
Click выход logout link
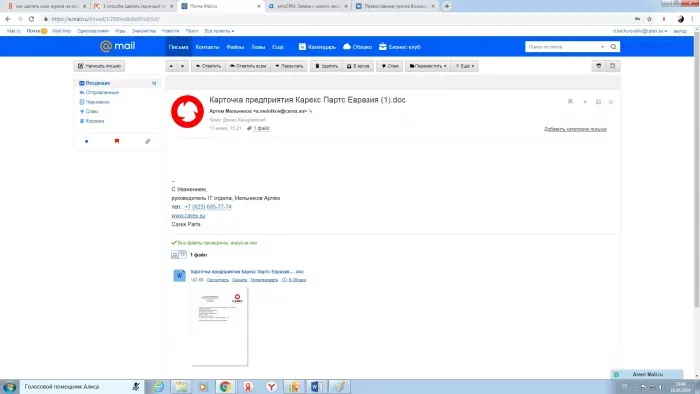coord(680,31)
